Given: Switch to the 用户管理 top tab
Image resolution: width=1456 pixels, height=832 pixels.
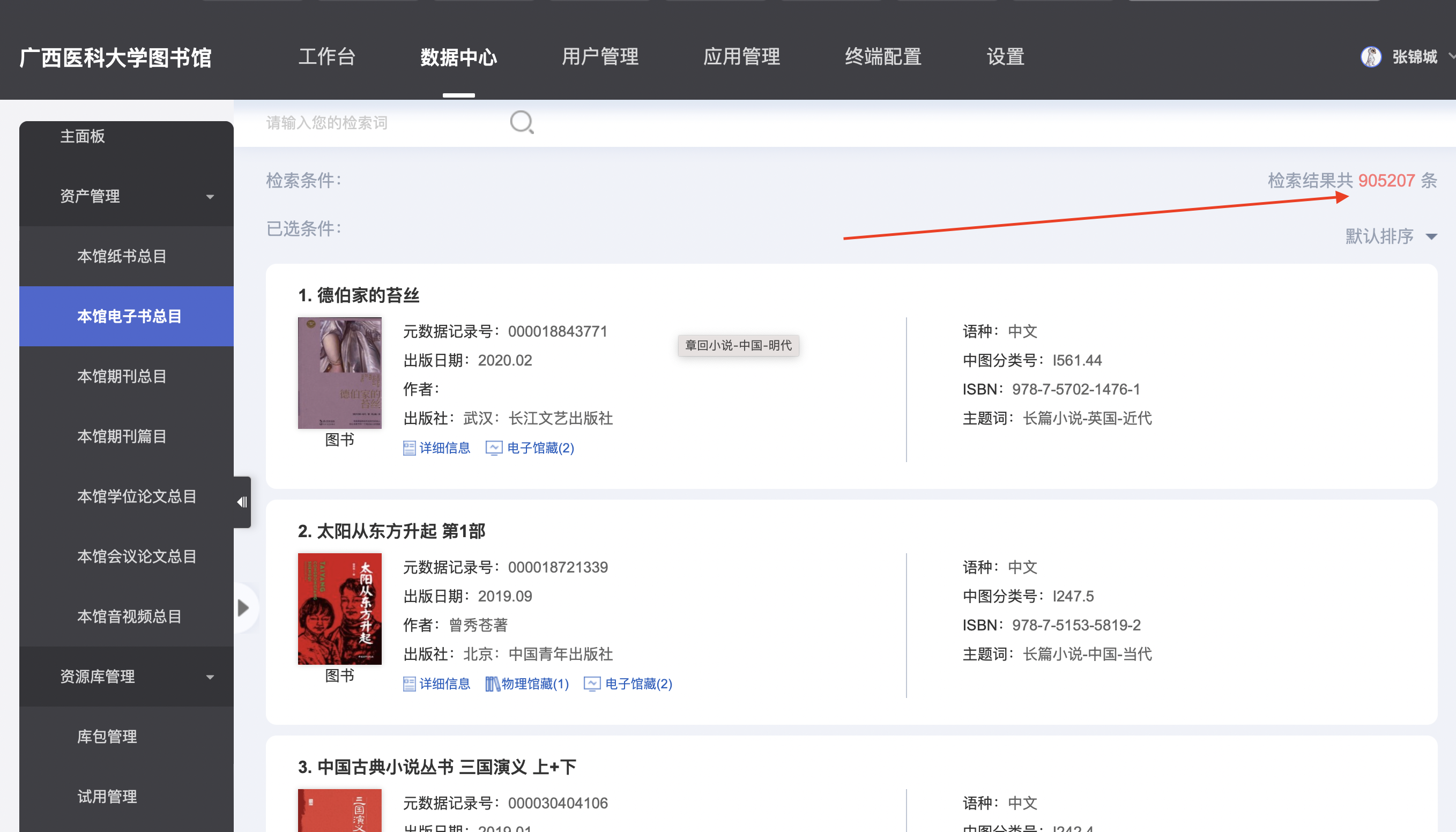Looking at the screenshot, I should [x=599, y=57].
